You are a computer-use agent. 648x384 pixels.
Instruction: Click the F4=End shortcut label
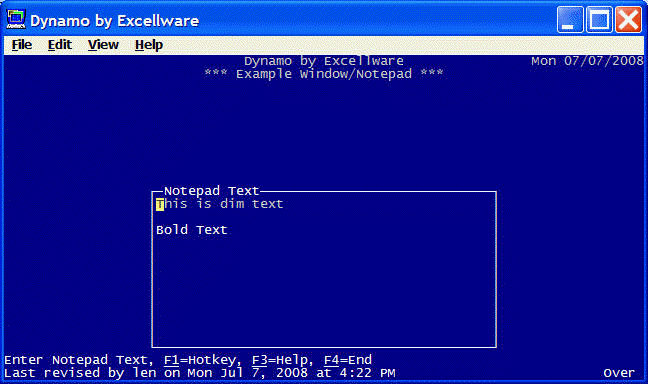tap(348, 360)
